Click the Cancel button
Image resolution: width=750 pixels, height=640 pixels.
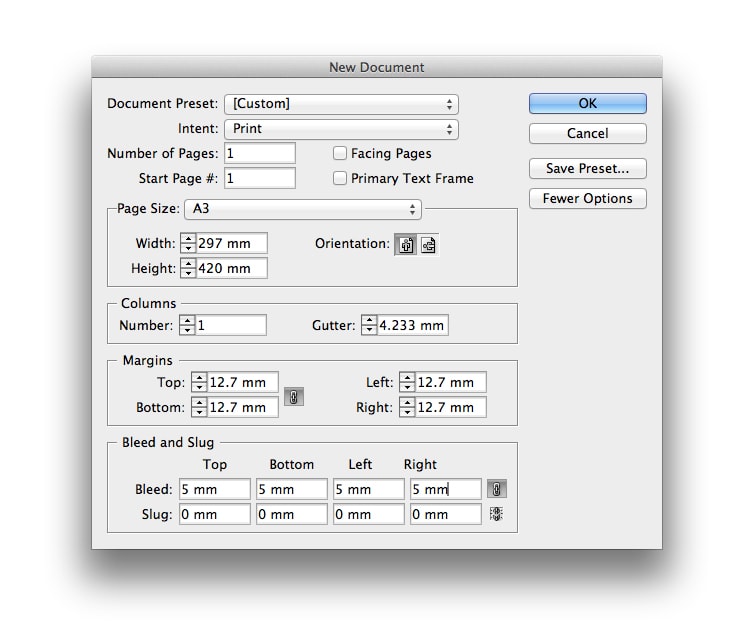click(x=587, y=133)
